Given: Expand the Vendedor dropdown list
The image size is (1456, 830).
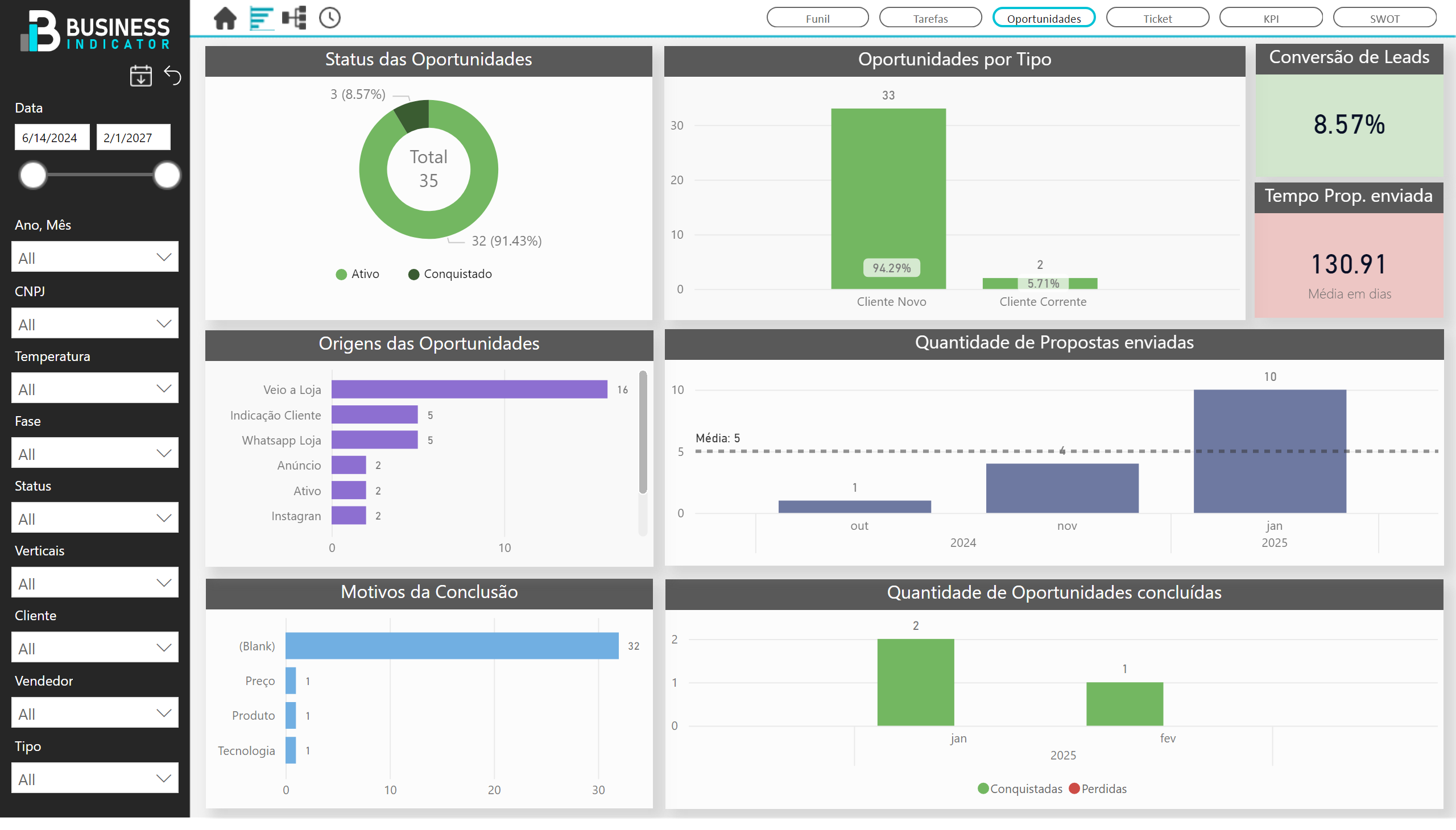Looking at the screenshot, I should tap(94, 713).
